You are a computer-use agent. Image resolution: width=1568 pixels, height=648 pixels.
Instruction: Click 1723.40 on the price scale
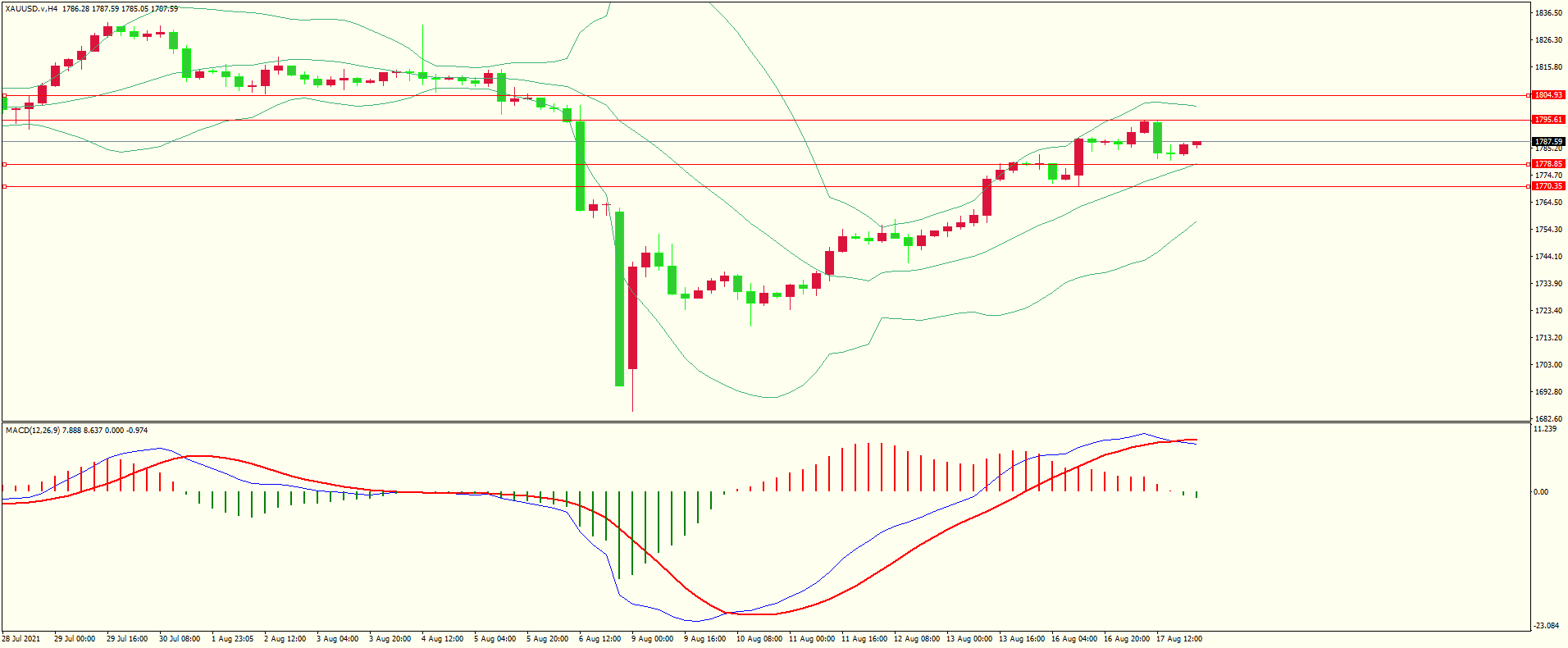pos(1548,311)
